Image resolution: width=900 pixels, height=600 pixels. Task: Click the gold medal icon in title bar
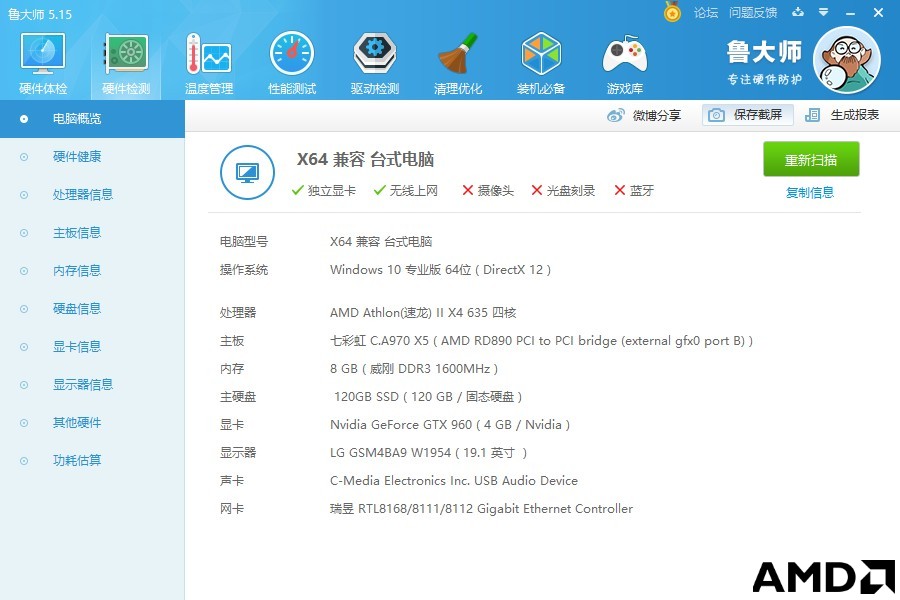672,12
